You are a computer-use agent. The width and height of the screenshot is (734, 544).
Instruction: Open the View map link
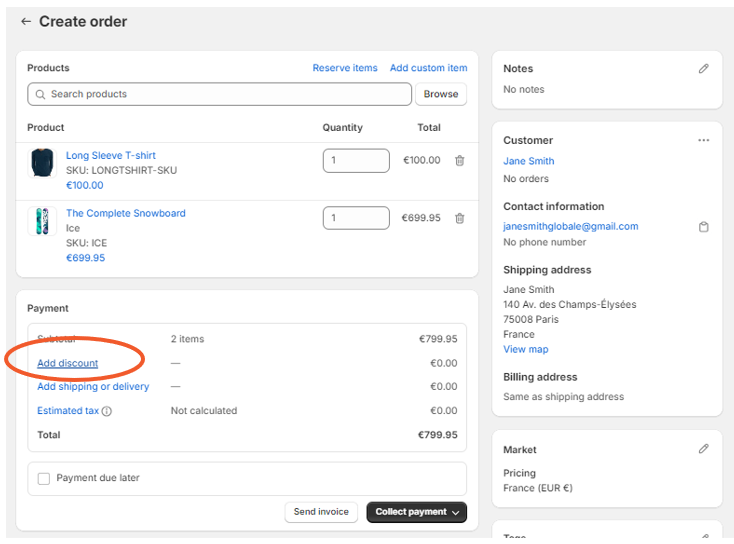pos(525,349)
